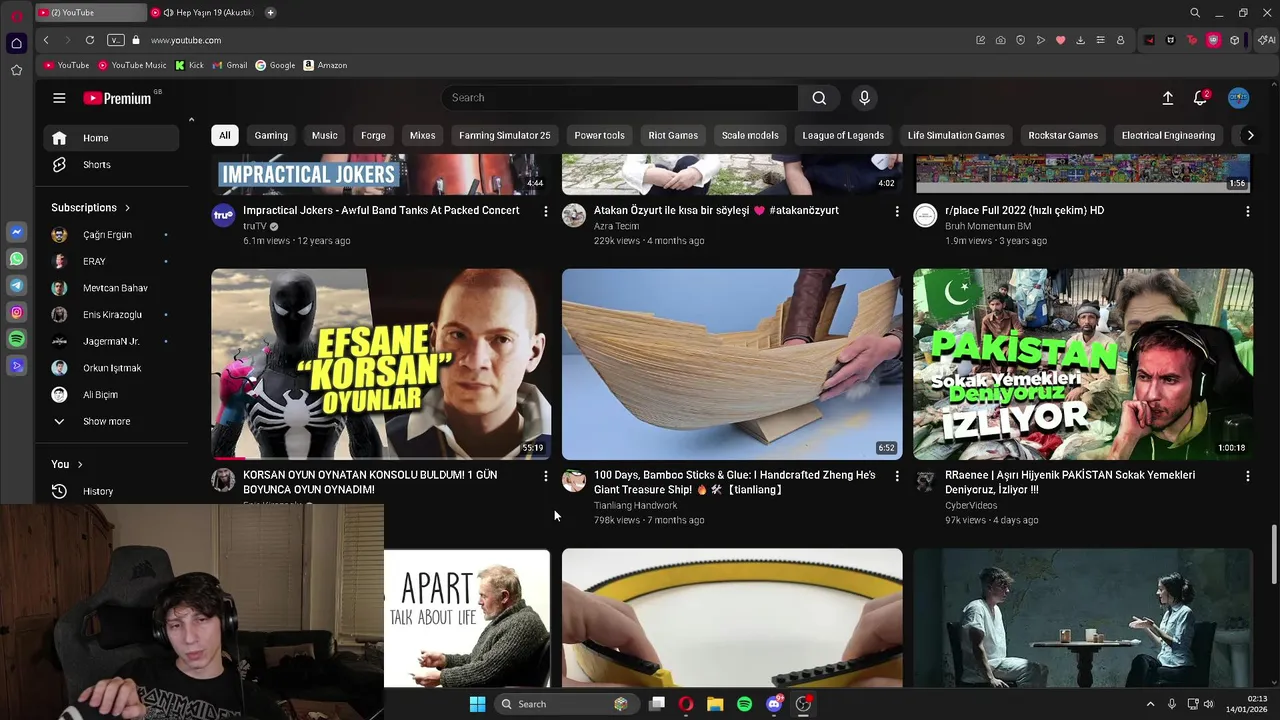Open more options for Bamboo Treasure Ship video
The height and width of the screenshot is (720, 1280).
(x=896, y=477)
